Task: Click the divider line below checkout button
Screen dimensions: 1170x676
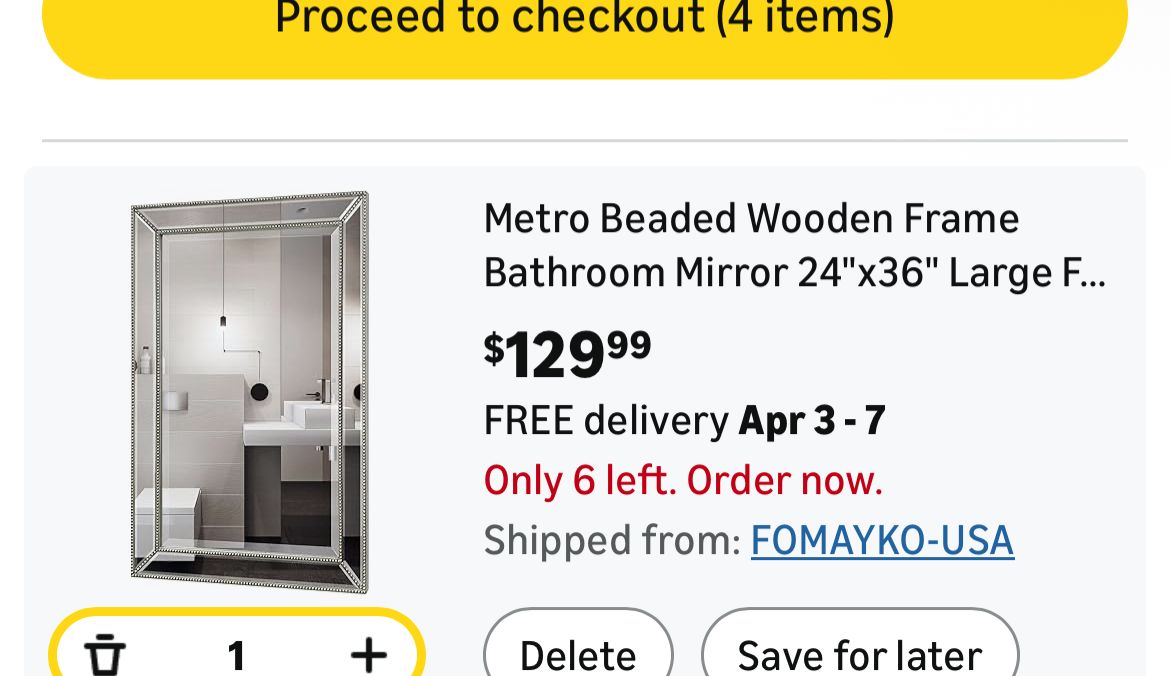Action: tap(584, 141)
